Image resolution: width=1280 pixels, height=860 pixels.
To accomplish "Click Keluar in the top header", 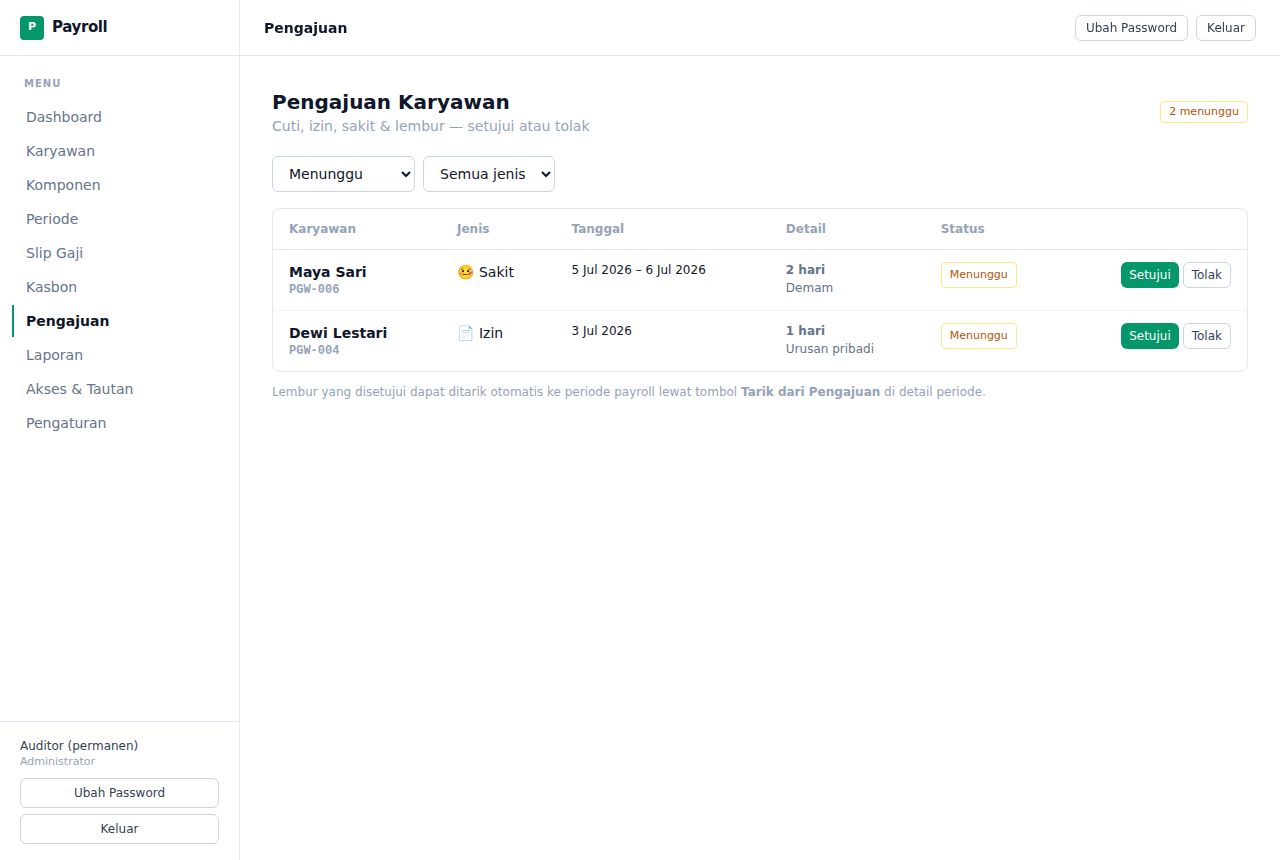I will [1226, 28].
